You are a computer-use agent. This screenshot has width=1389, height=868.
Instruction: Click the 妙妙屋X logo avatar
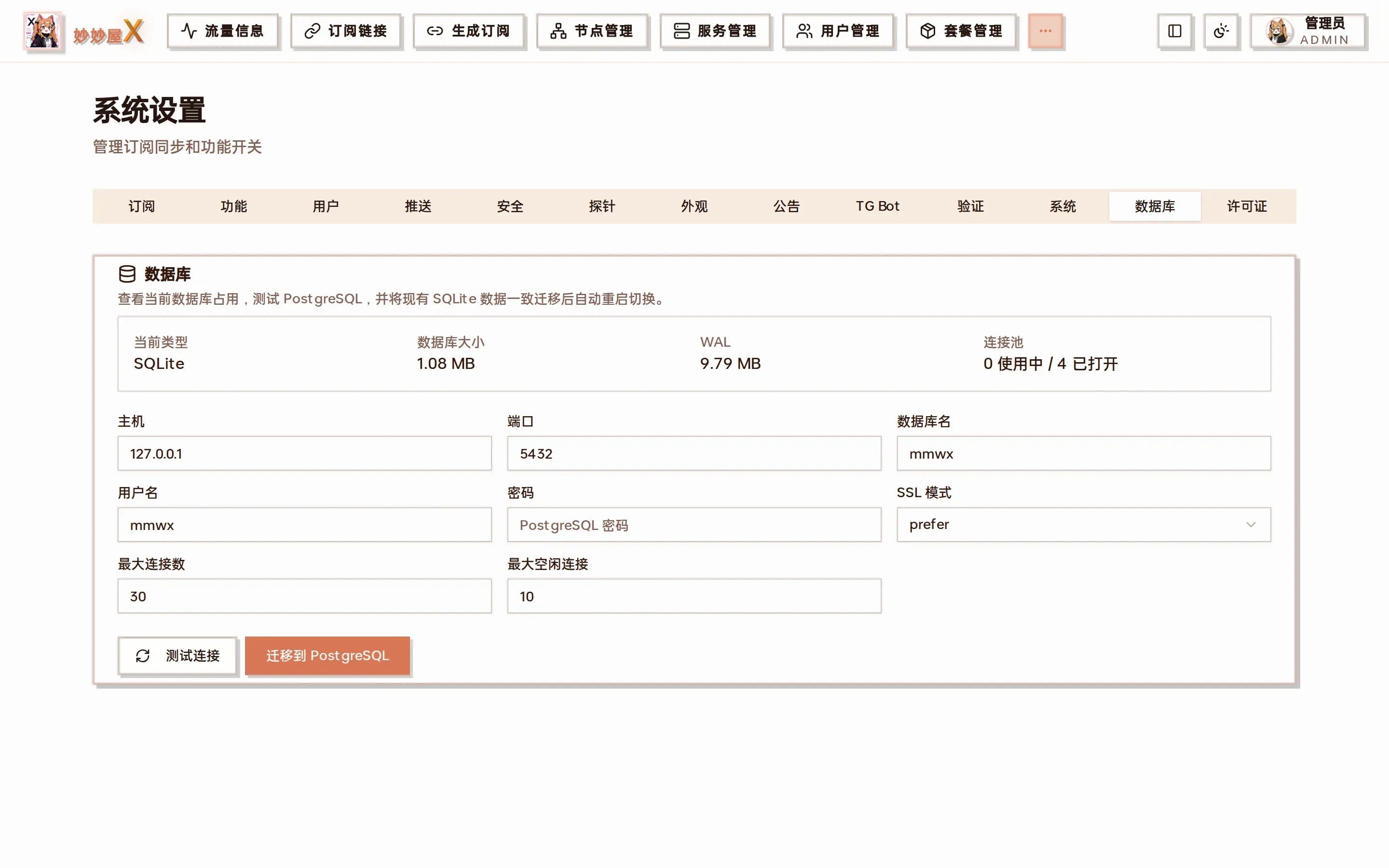click(x=42, y=31)
